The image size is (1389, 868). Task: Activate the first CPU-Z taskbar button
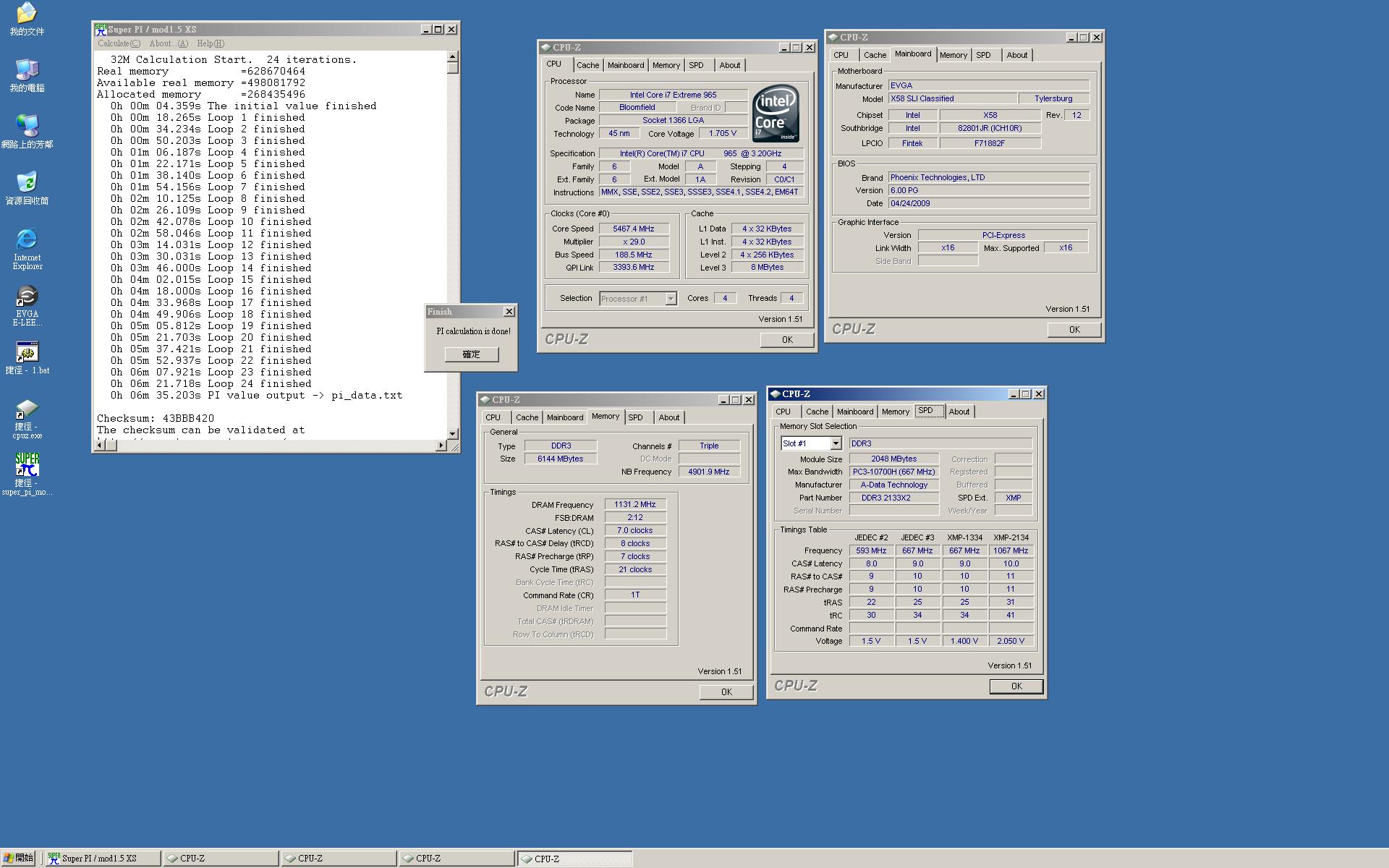click(221, 859)
